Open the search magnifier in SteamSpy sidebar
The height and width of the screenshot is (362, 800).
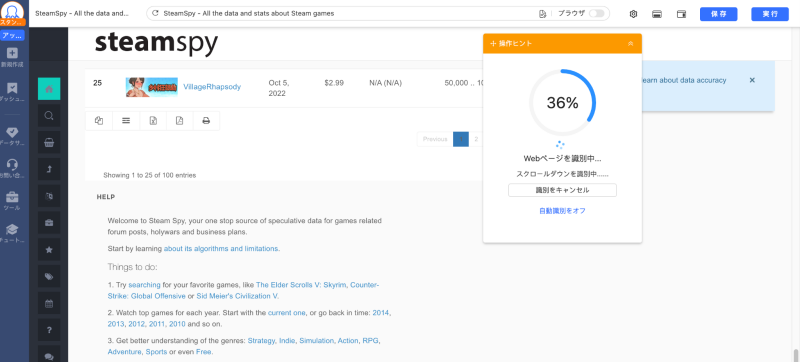tap(49, 116)
